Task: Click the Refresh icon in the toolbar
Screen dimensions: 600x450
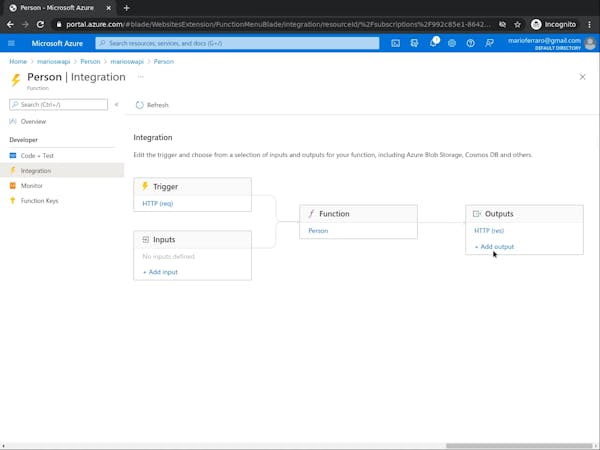Action: tap(141, 105)
